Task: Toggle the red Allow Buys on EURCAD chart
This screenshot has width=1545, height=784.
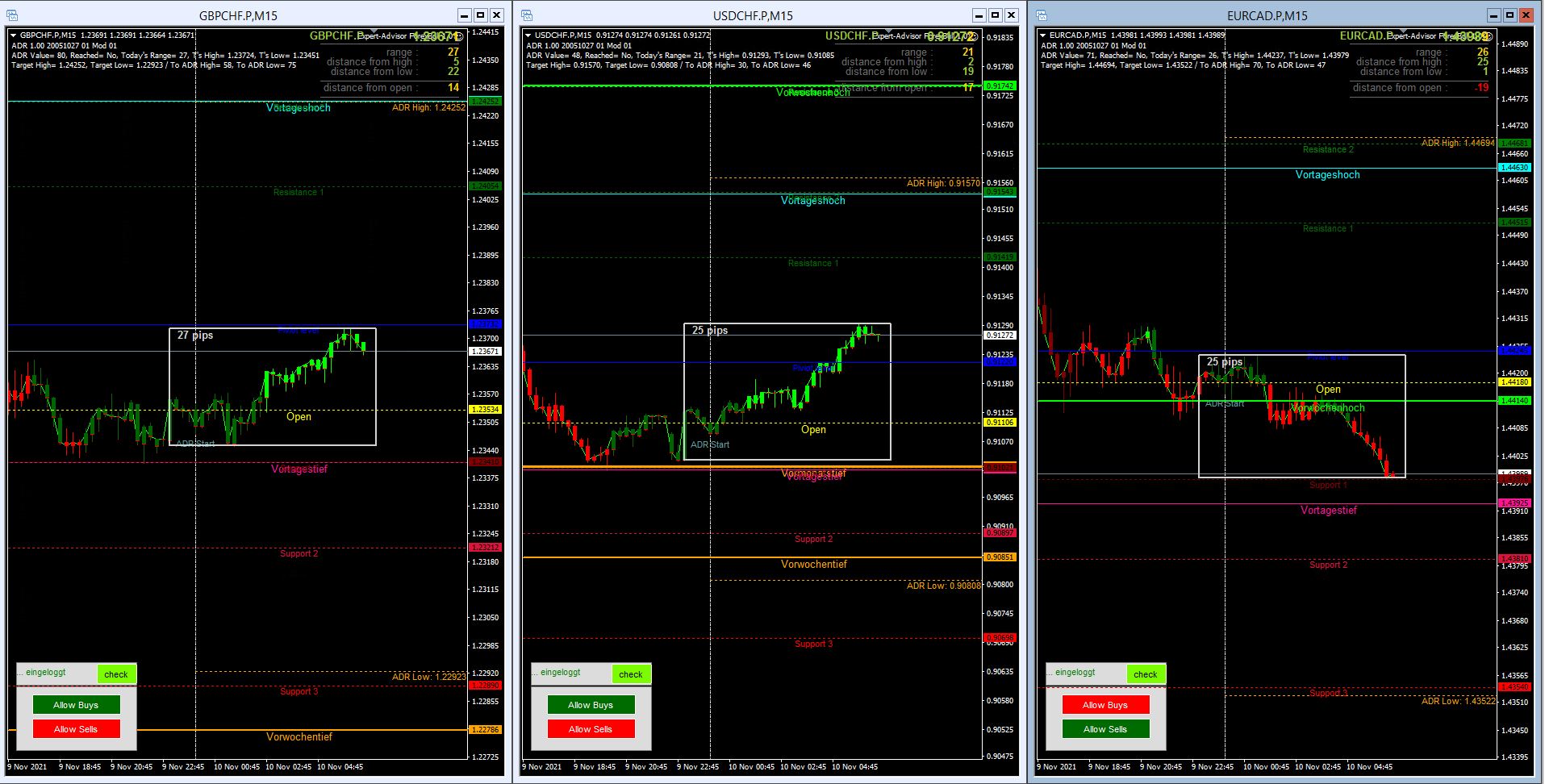Action: click(x=1105, y=705)
